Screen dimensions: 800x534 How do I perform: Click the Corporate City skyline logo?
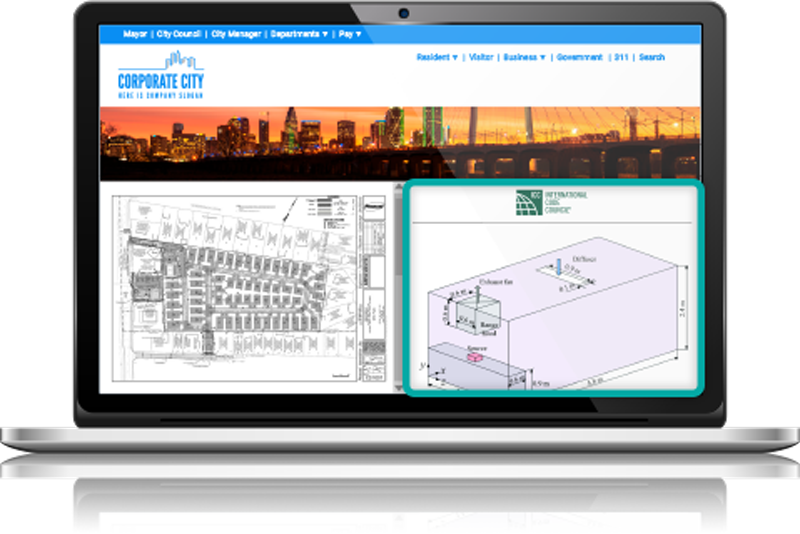pos(160,74)
